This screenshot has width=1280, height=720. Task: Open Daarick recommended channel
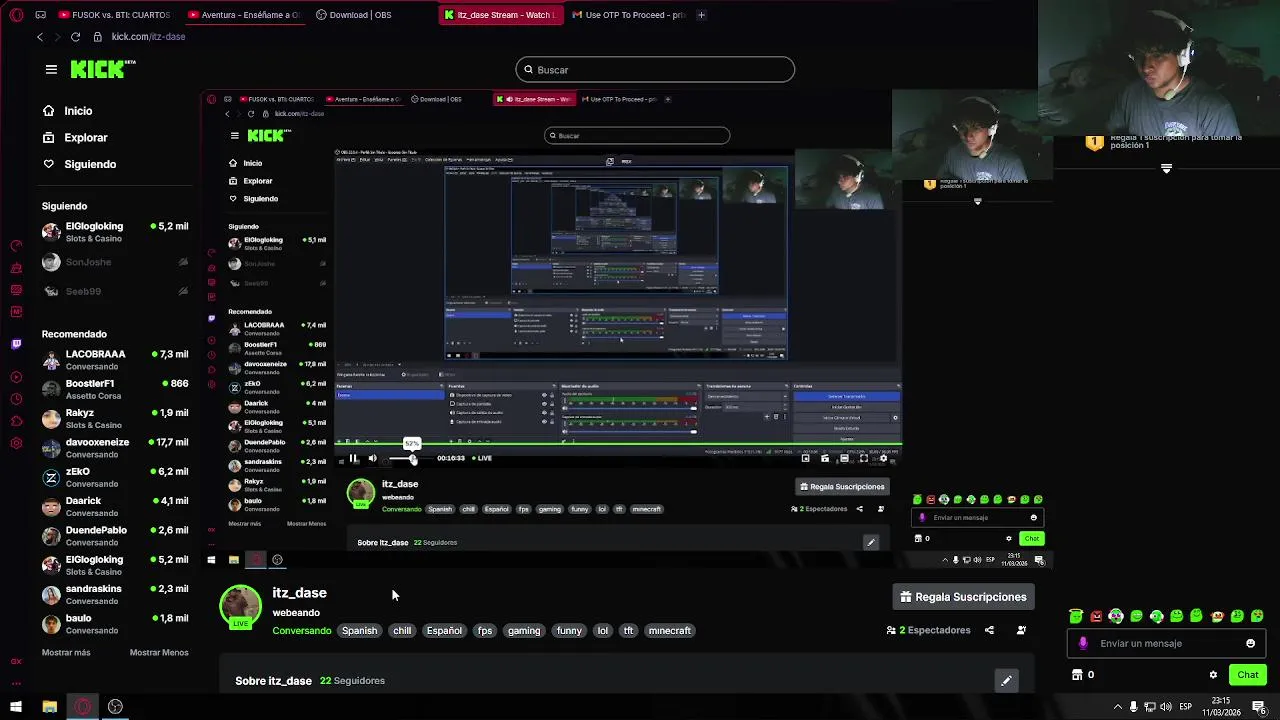tap(115, 506)
